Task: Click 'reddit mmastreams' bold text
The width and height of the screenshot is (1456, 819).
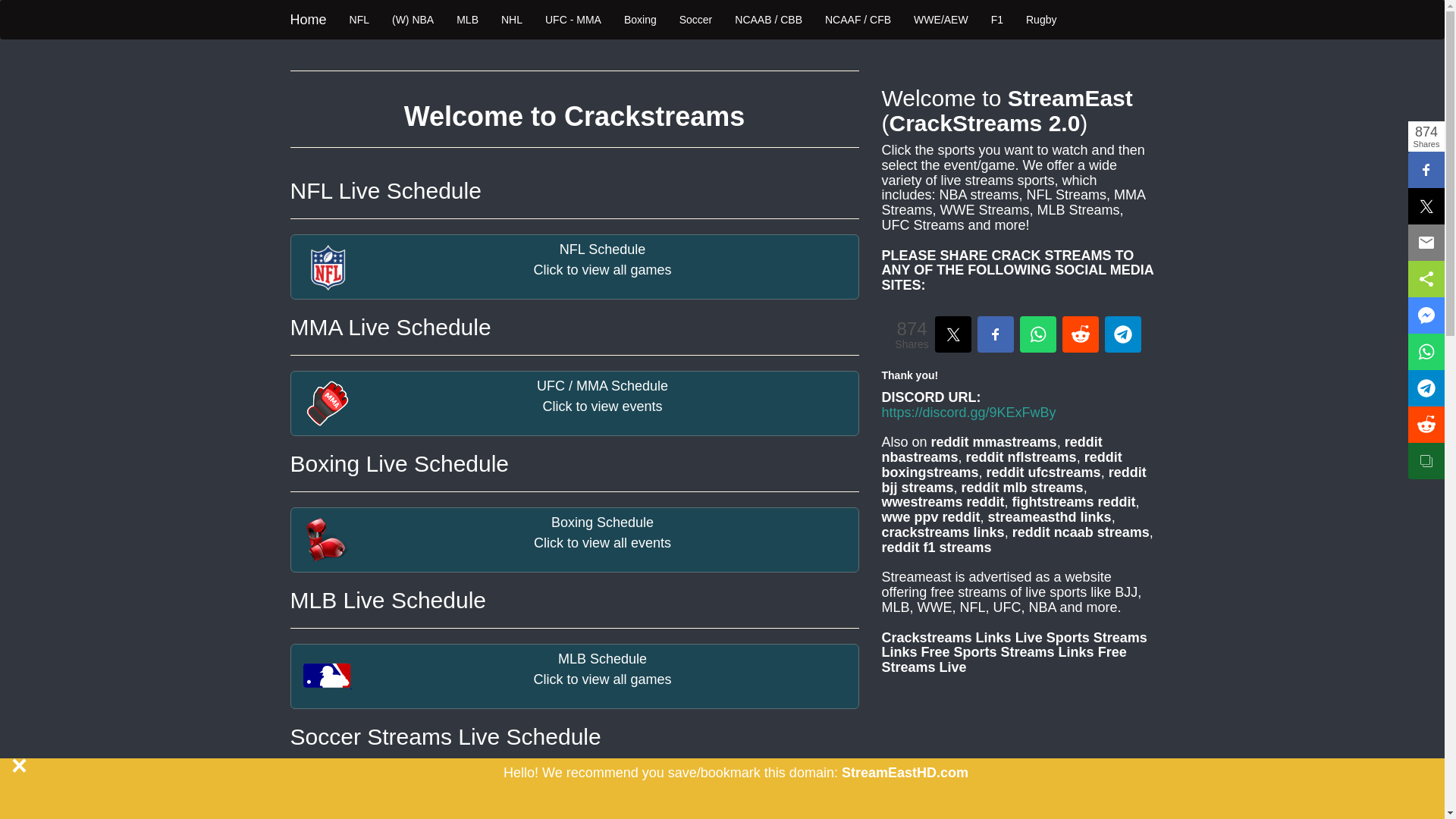Action: (993, 442)
